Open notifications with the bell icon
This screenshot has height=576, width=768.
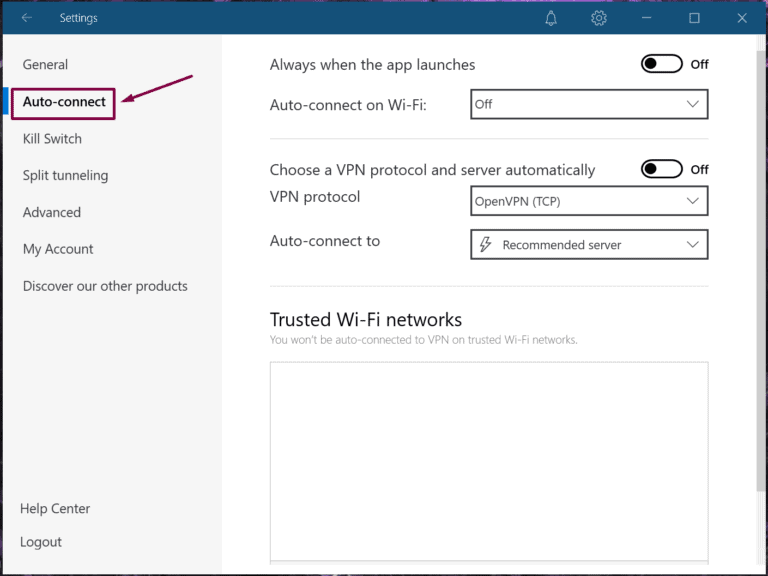[x=551, y=18]
